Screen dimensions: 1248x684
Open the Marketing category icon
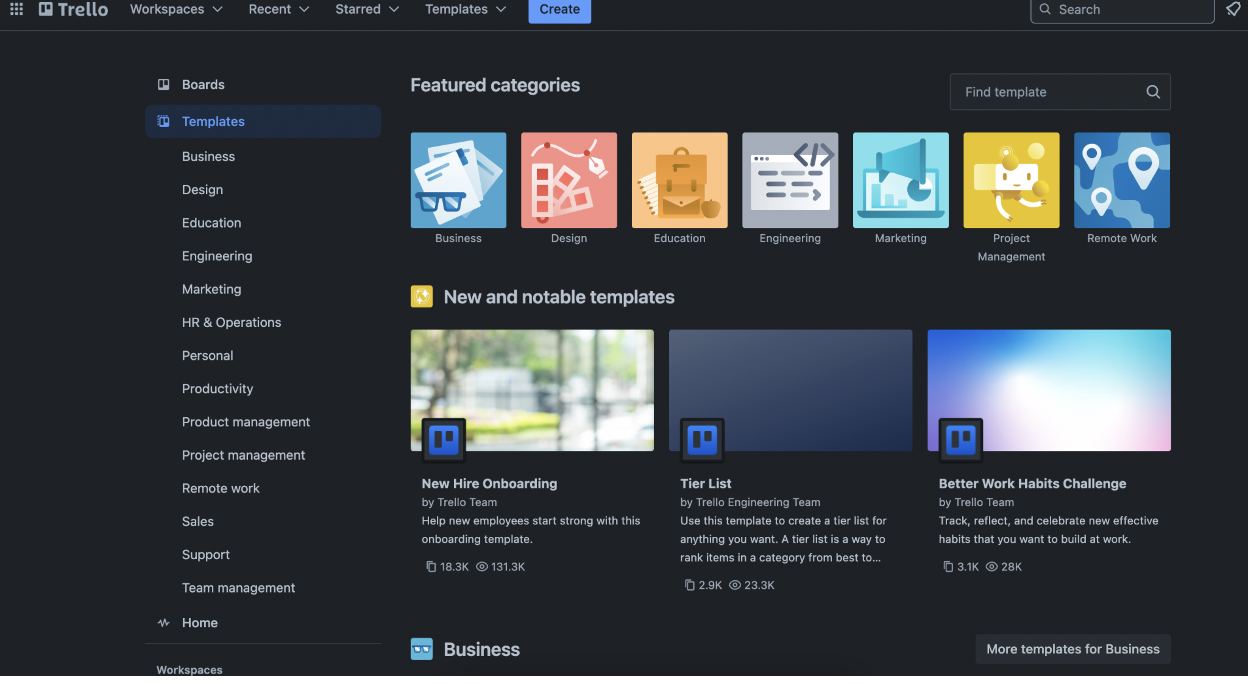click(x=901, y=180)
